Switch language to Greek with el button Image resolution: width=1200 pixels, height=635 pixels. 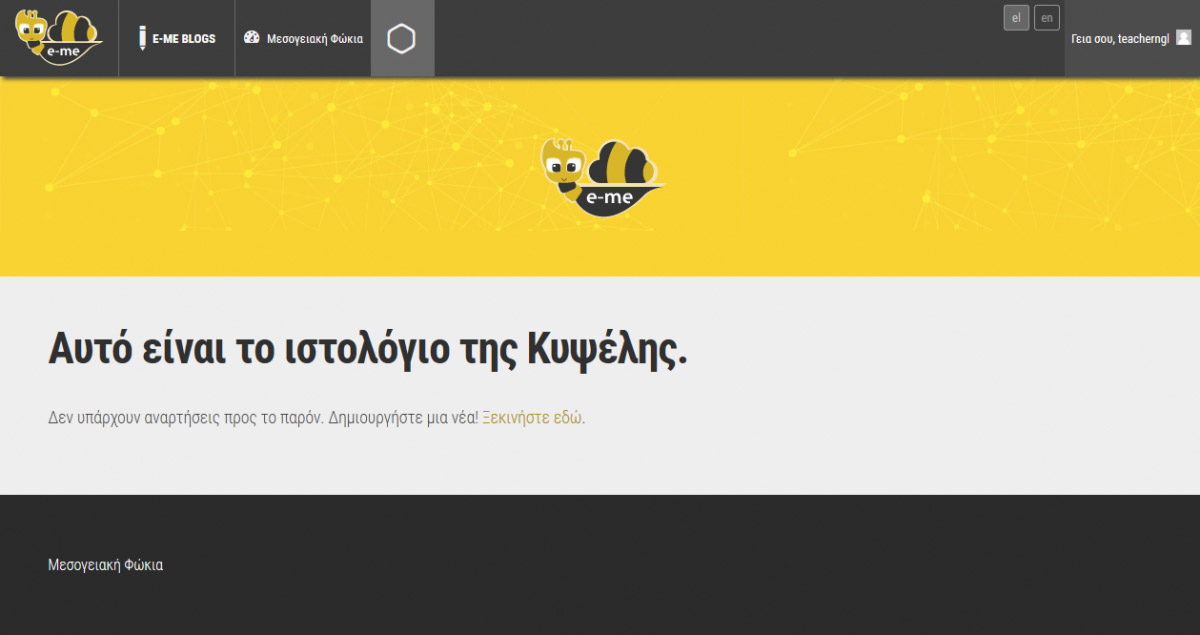click(x=1016, y=18)
